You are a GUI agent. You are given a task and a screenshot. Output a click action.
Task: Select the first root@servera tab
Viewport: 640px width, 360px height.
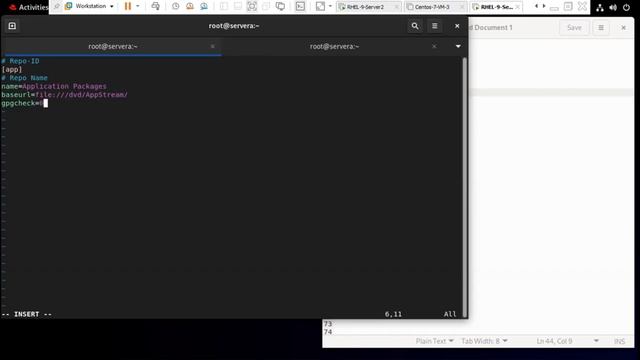pos(113,47)
